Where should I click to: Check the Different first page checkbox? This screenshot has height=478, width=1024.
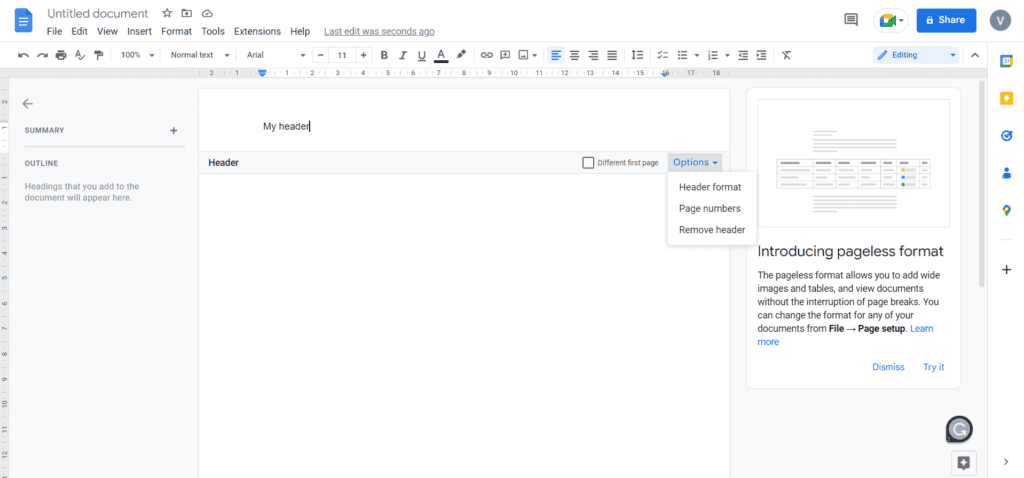pos(588,163)
